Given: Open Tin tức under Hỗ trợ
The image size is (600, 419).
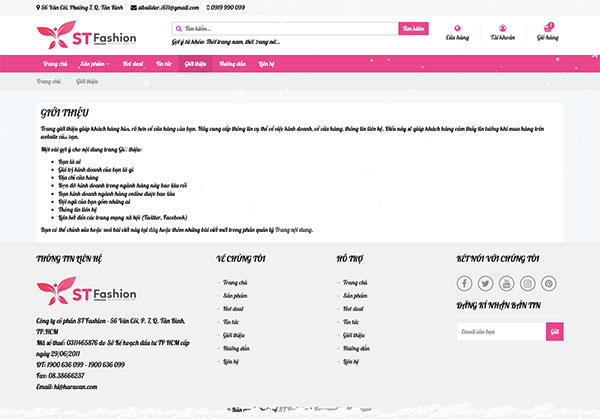Looking at the screenshot, I should pyautogui.click(x=351, y=322).
